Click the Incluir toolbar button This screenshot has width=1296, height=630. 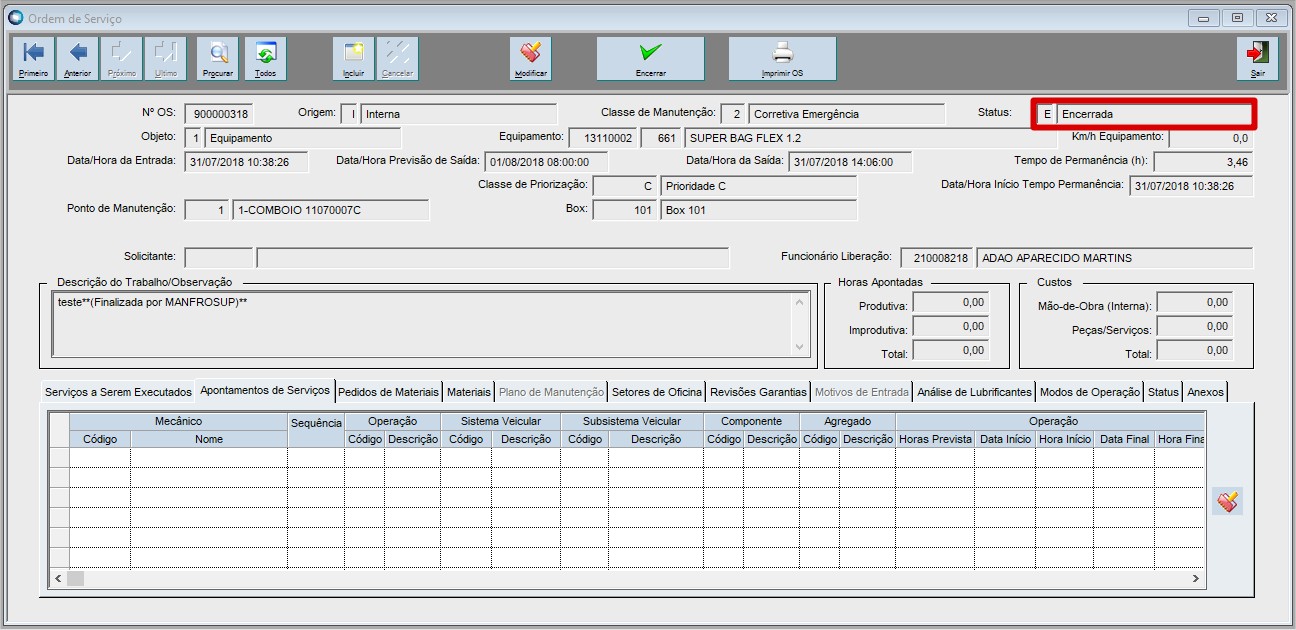pos(354,59)
